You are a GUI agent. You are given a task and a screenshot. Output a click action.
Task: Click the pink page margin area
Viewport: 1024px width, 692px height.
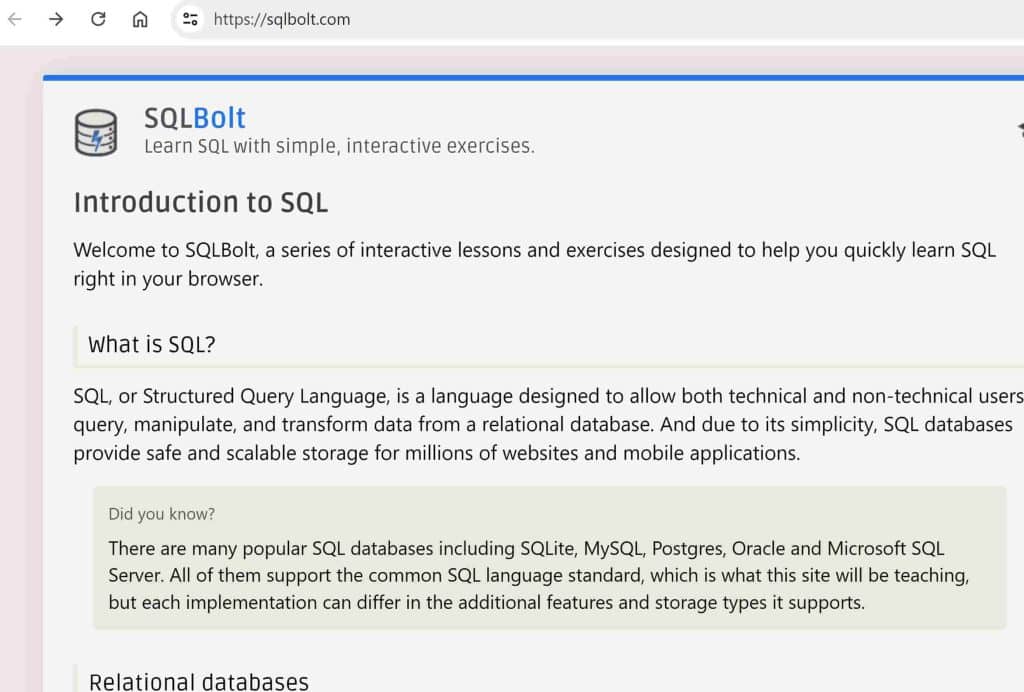point(18,400)
